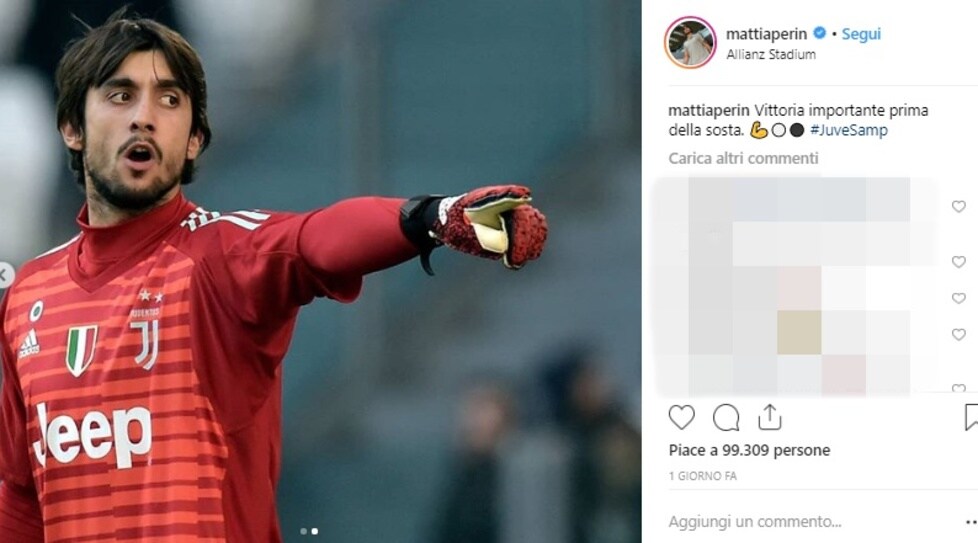The height and width of the screenshot is (543, 978).
Task: Like the second comment's heart
Action: click(x=959, y=262)
